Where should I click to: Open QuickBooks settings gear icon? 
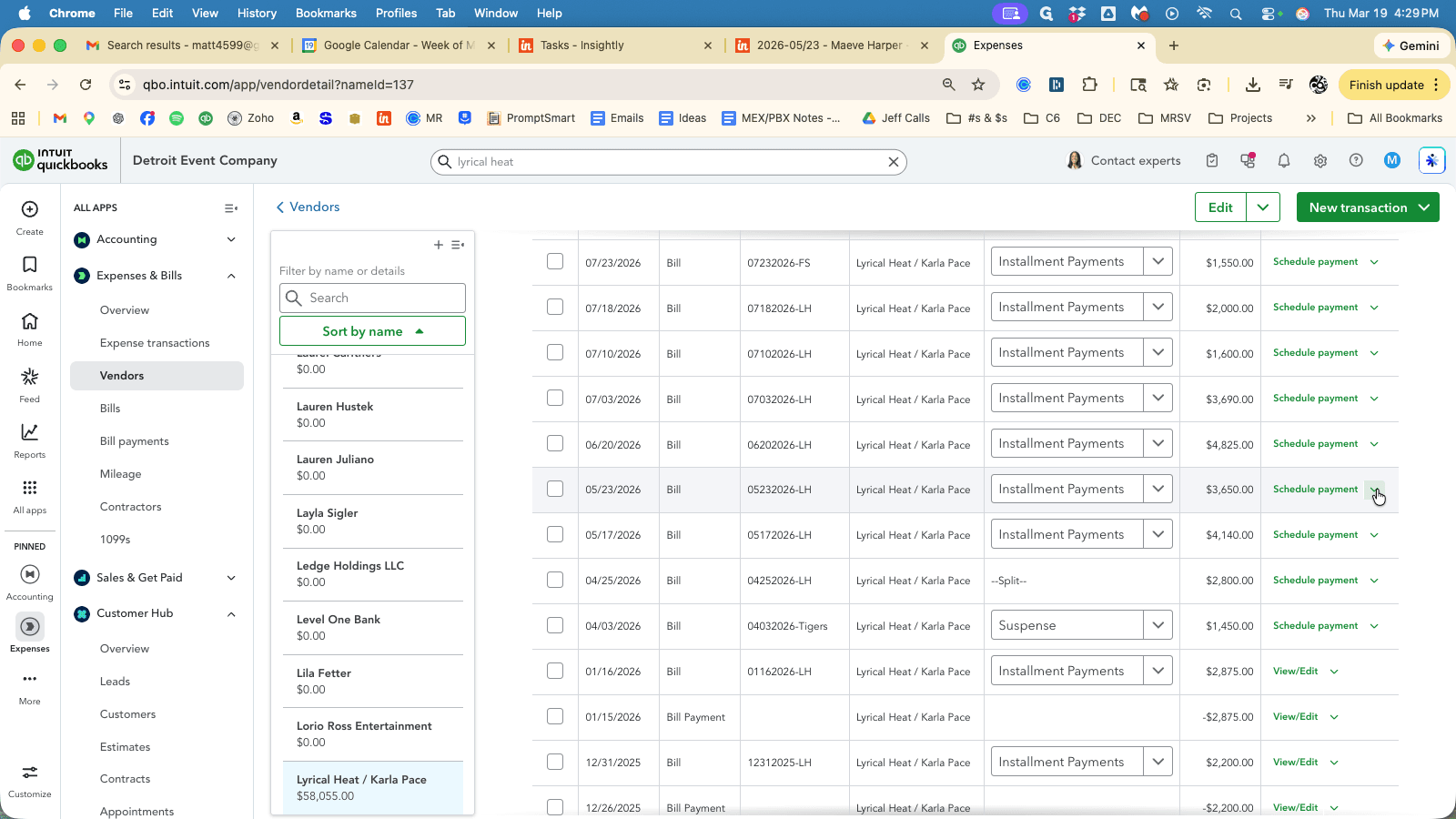(1320, 161)
